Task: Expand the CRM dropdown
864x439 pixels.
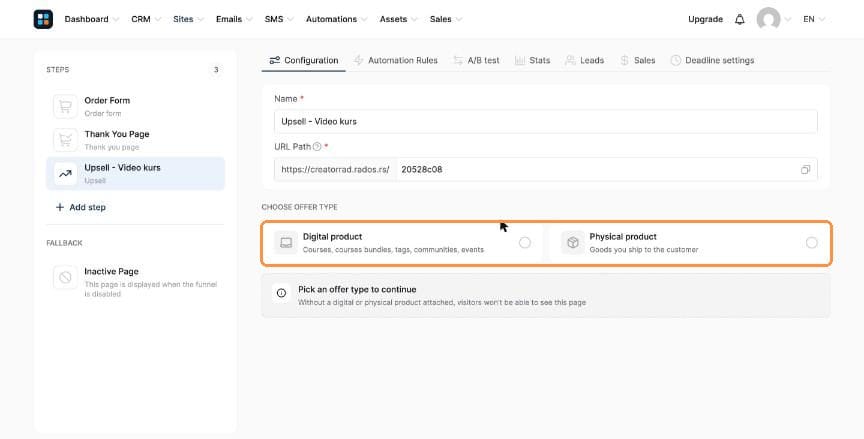Action: [145, 19]
